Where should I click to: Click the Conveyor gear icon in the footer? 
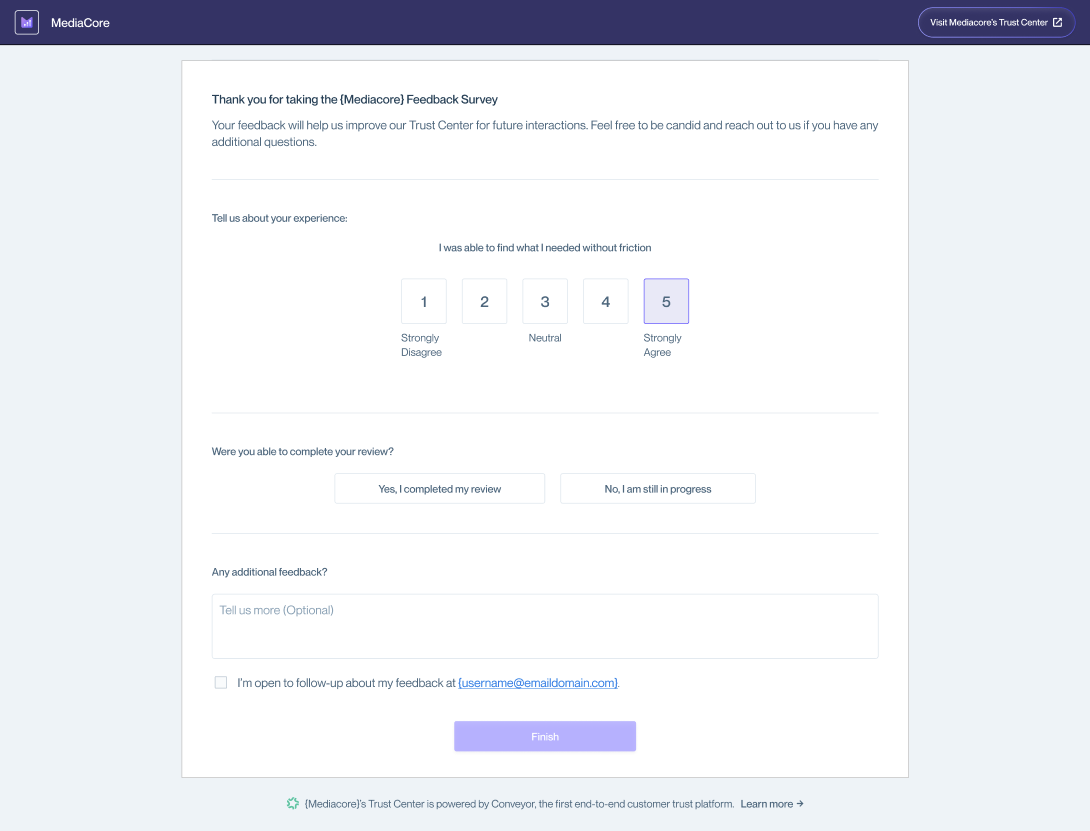pos(293,803)
